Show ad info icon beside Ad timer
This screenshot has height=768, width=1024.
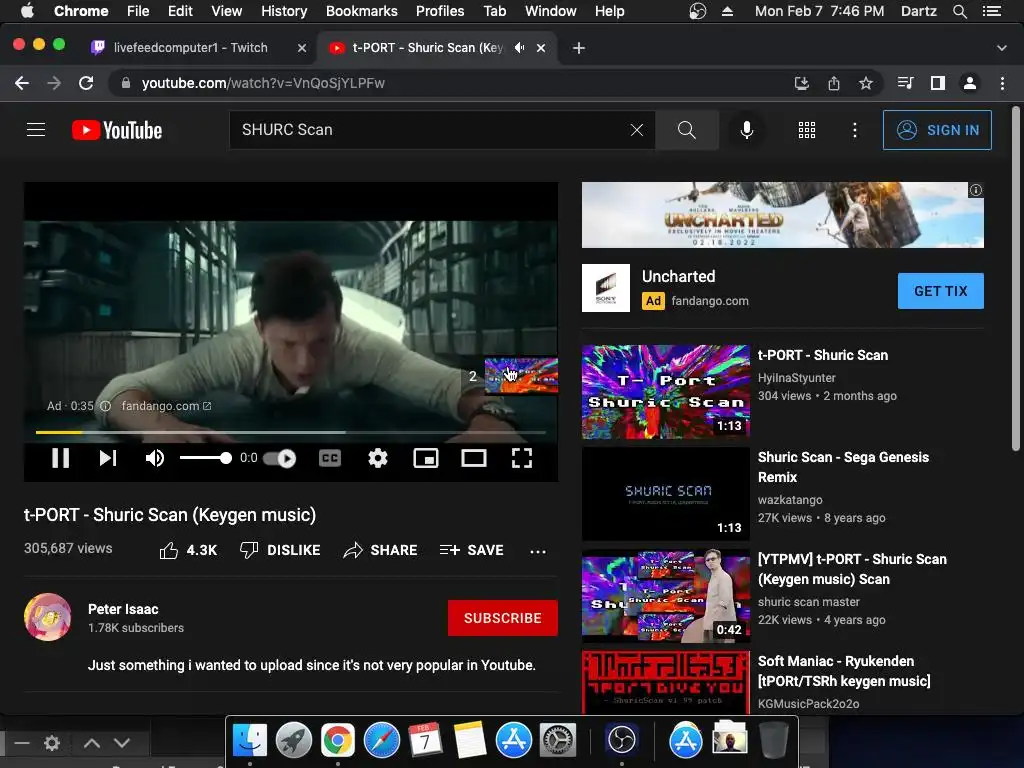(105, 406)
